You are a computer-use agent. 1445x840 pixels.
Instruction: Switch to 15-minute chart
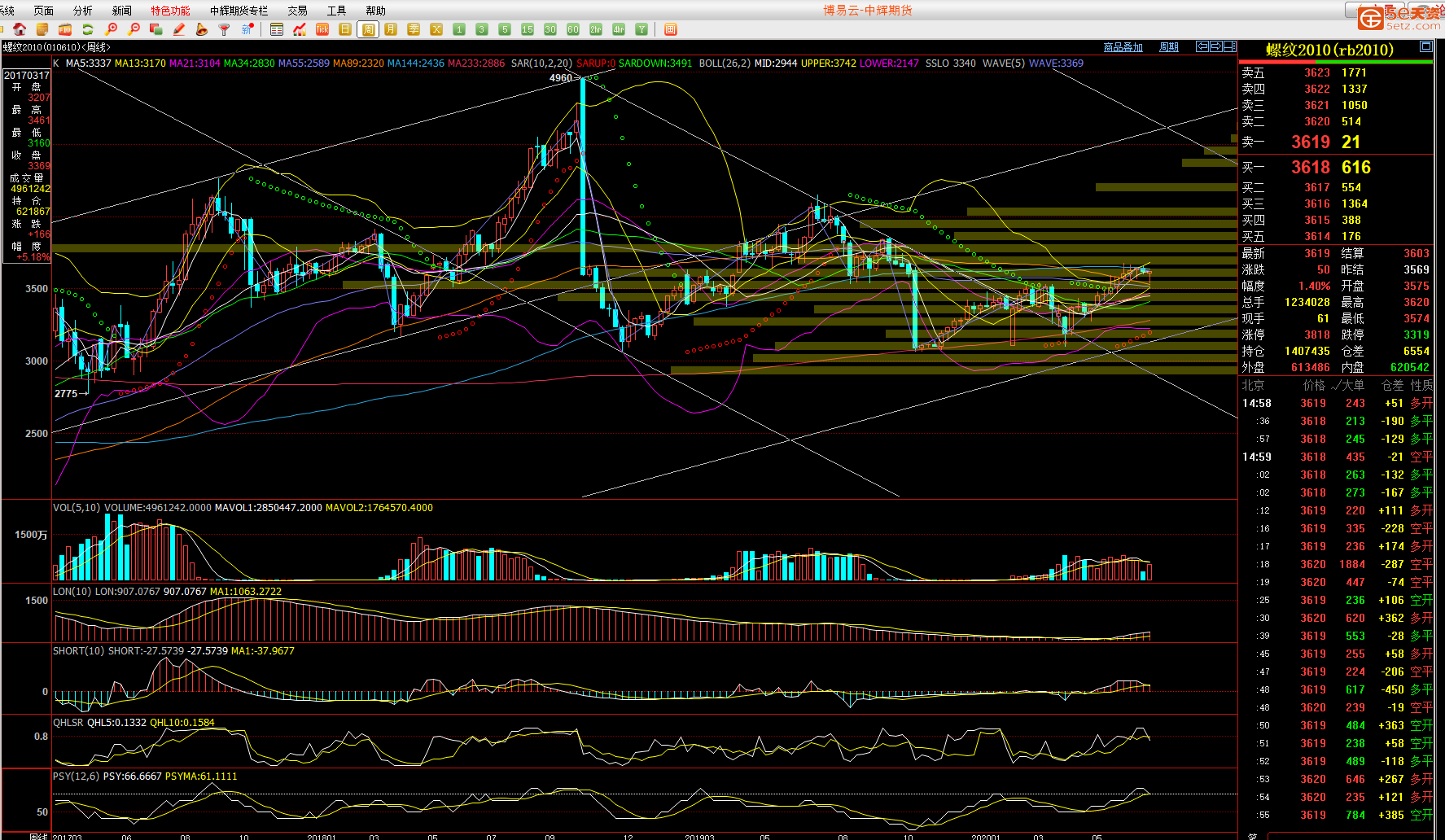pos(528,29)
